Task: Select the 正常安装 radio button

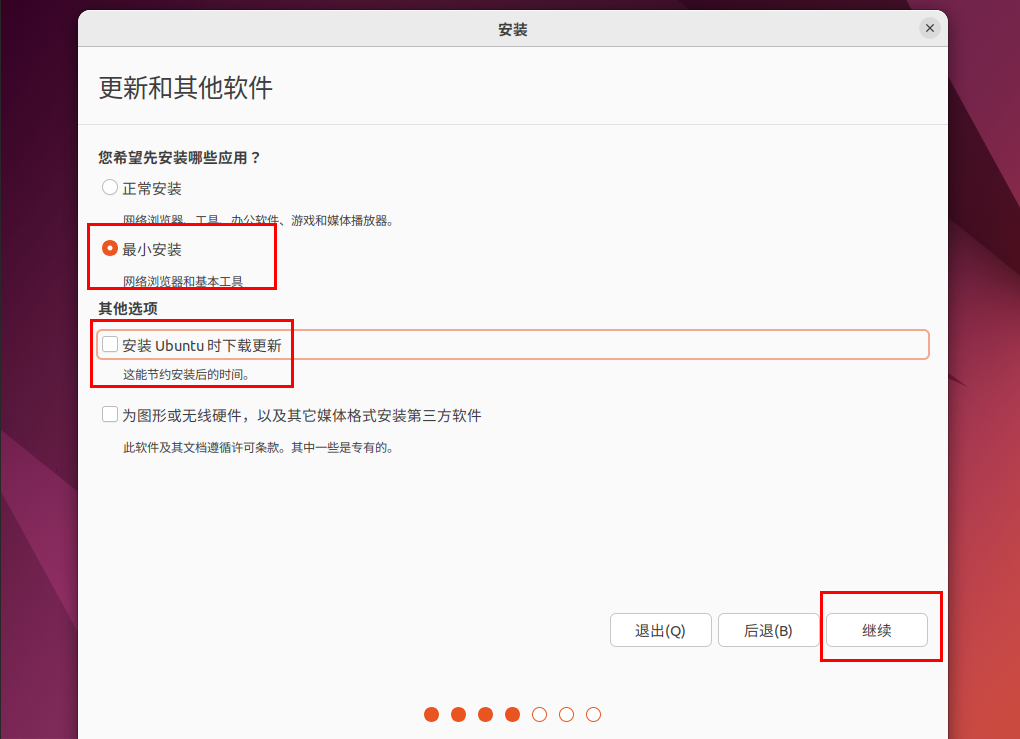Action: point(110,188)
